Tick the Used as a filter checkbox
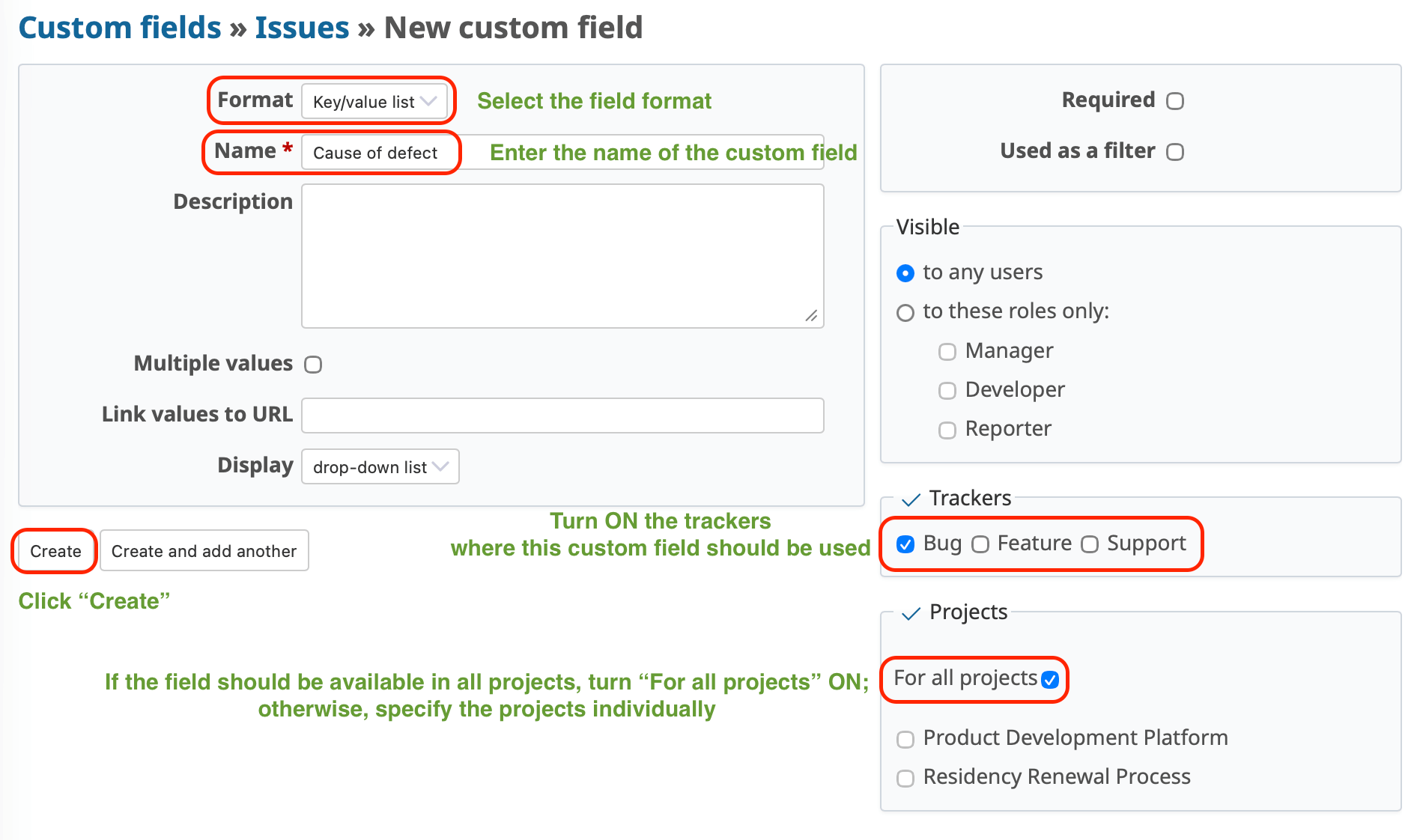Image resolution: width=1420 pixels, height=840 pixels. [1175, 152]
